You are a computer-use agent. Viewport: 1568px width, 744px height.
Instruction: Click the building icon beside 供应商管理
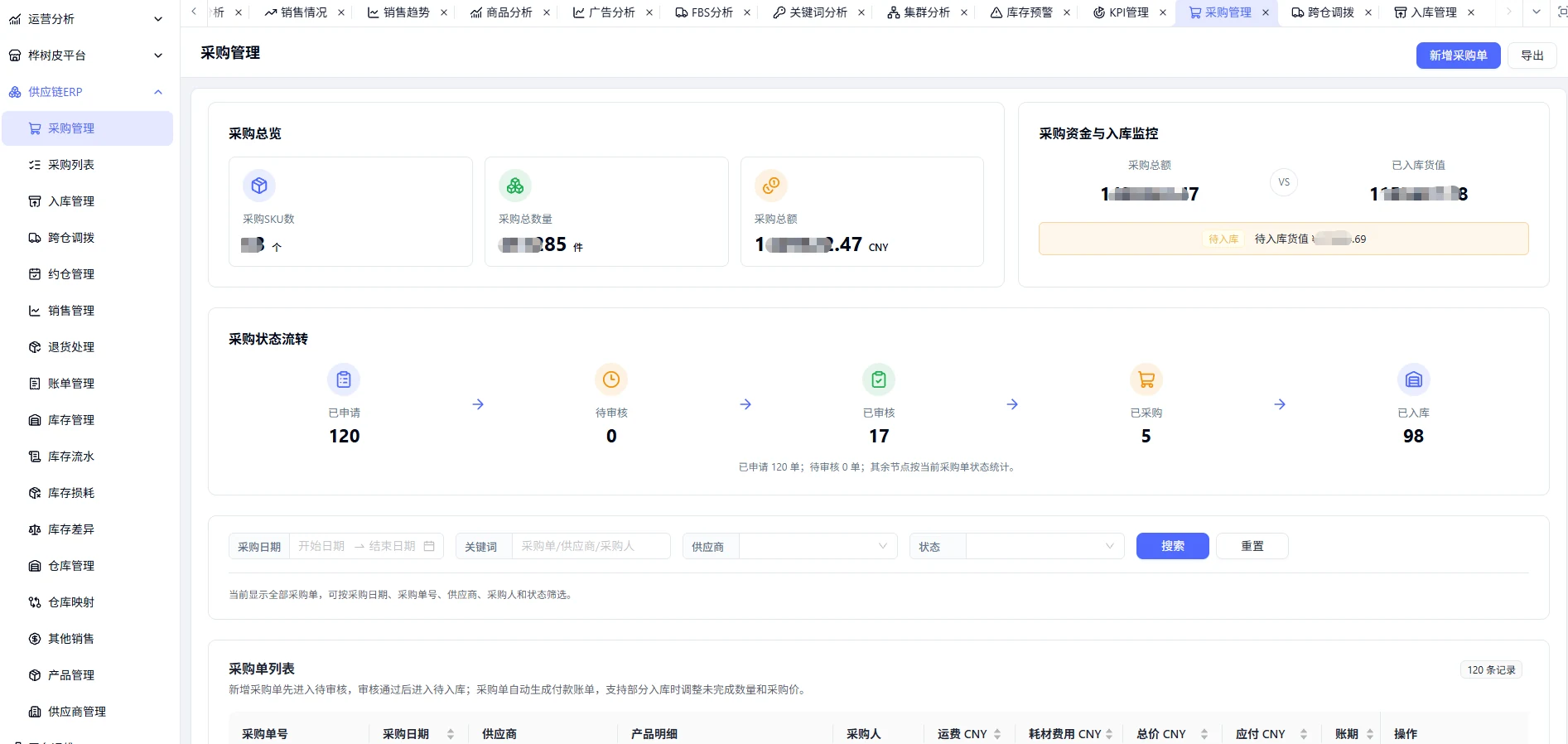(35, 712)
